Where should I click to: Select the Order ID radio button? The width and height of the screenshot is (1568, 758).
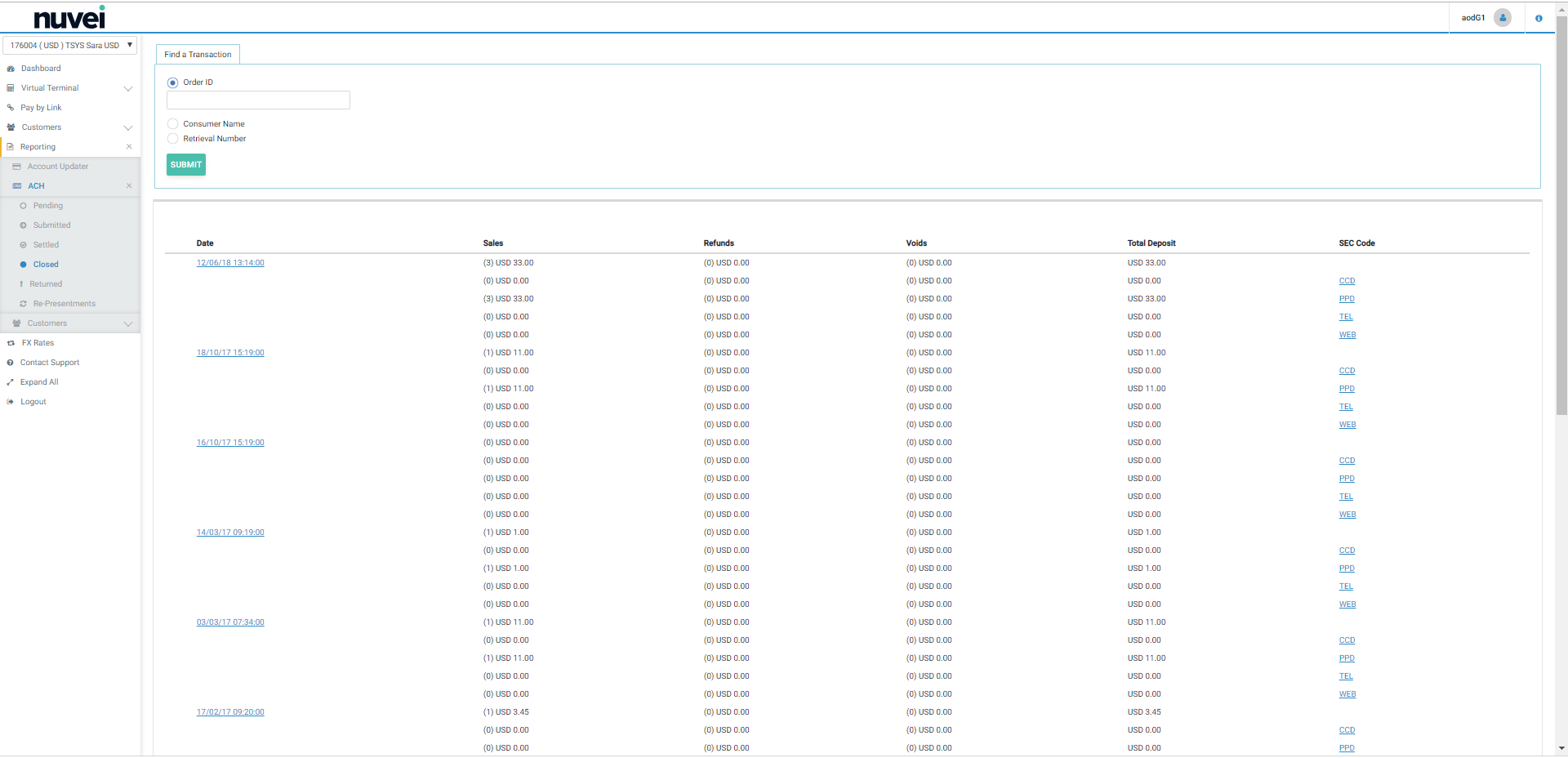[x=172, y=82]
